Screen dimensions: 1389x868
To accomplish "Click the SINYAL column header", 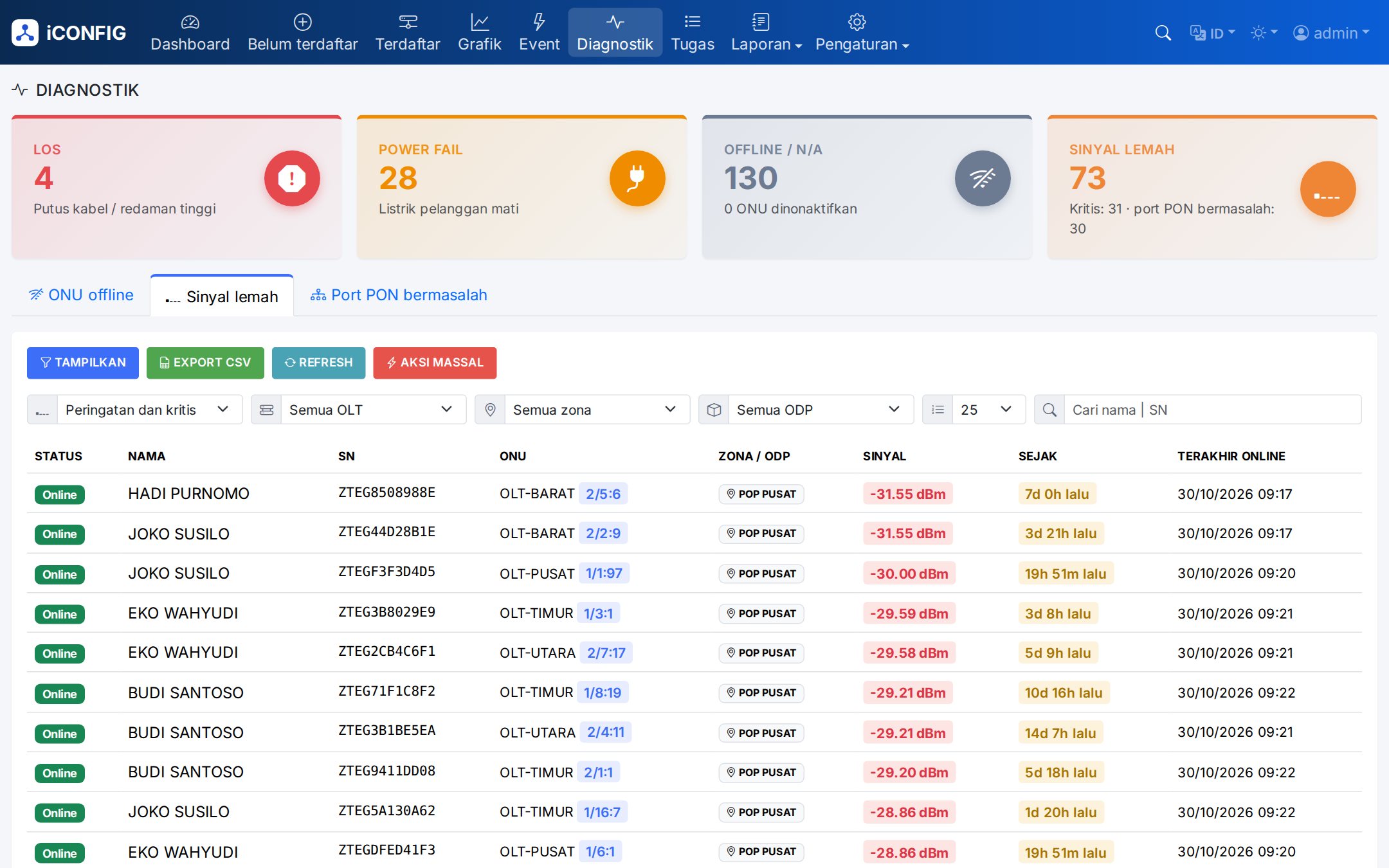I will tap(884, 456).
